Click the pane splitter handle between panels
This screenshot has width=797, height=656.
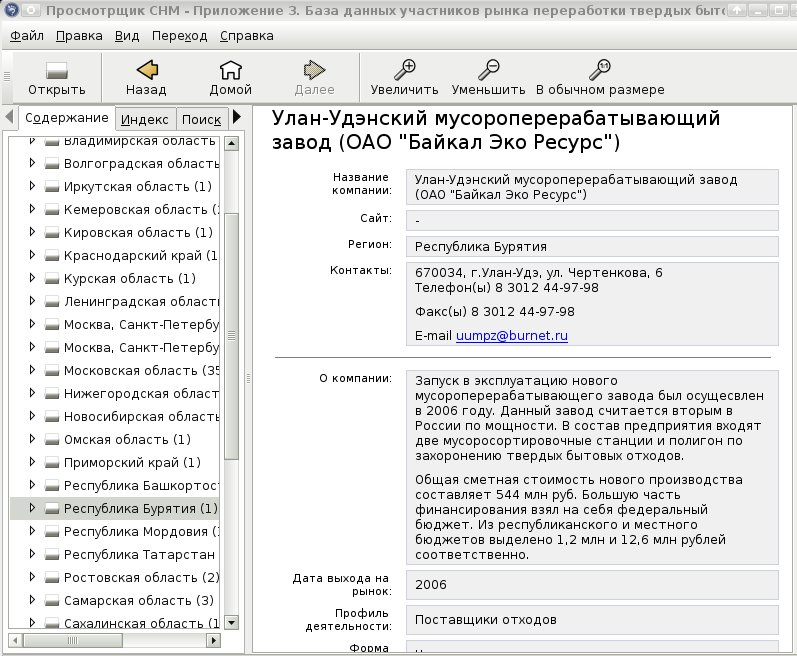[x=248, y=379]
